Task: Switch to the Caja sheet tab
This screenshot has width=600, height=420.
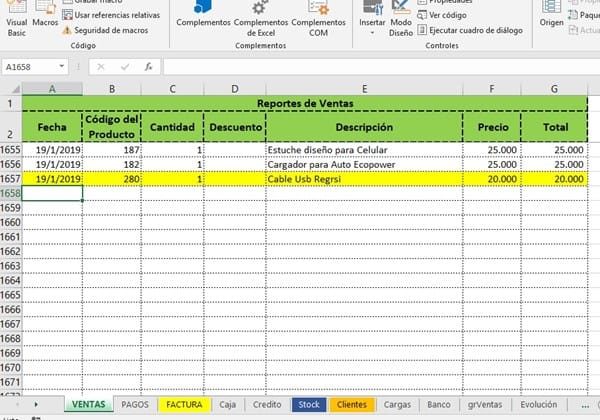Action: (228, 404)
